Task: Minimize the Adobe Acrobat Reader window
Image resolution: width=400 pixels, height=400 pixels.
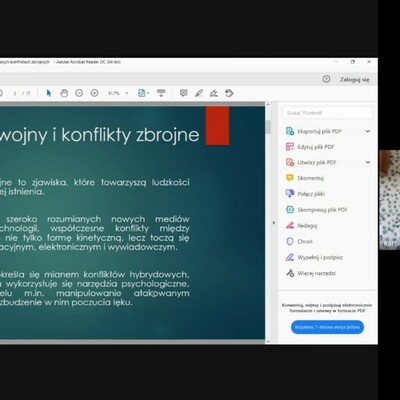Action: tap(337, 62)
